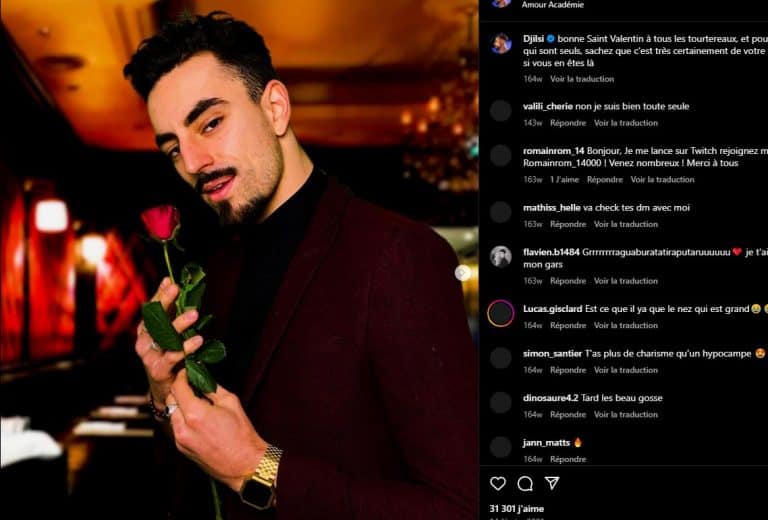Open flavien.b1484's avatar
Viewport: 768px width, 520px height.
point(501,257)
